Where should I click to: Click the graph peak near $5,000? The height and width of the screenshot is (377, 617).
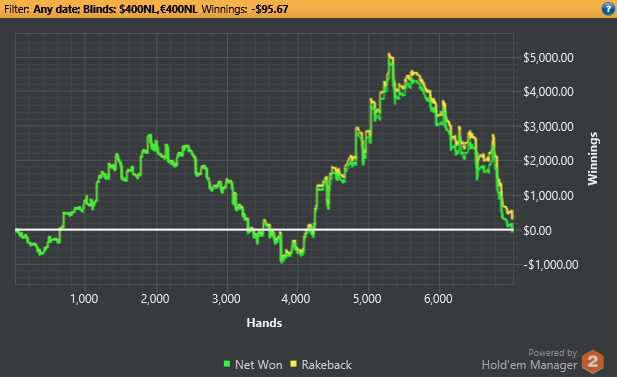[390, 56]
